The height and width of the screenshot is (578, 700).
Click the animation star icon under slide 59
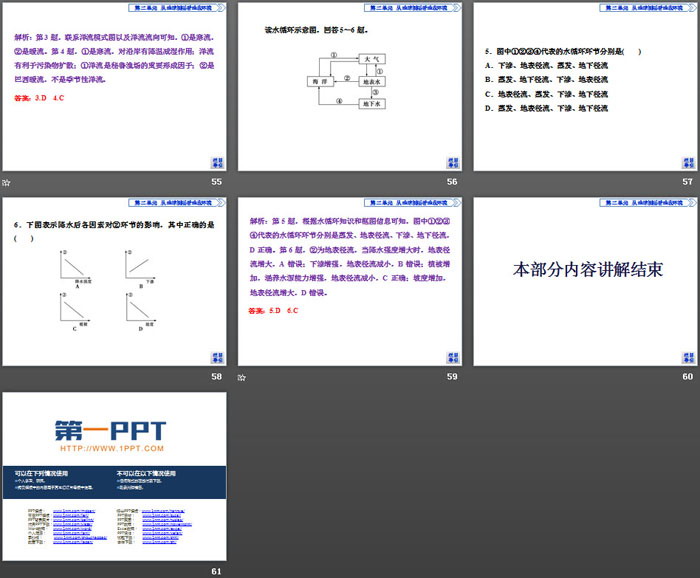click(242, 378)
